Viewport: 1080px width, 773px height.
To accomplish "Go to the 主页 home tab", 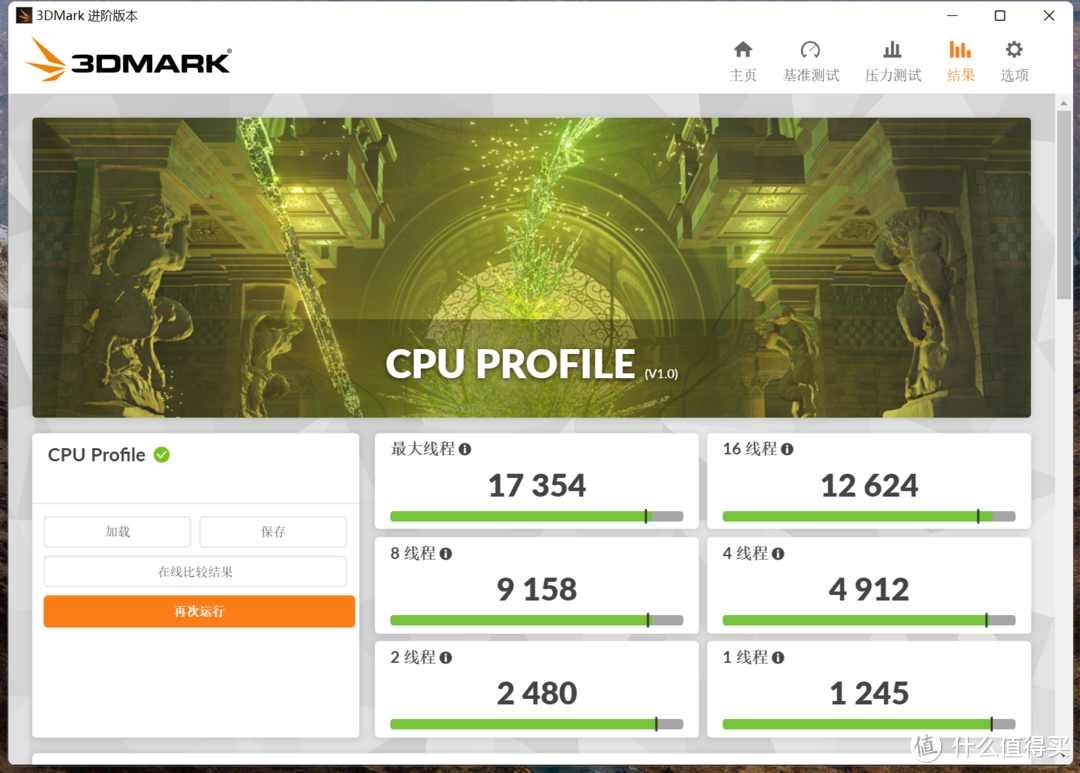I will coord(742,61).
